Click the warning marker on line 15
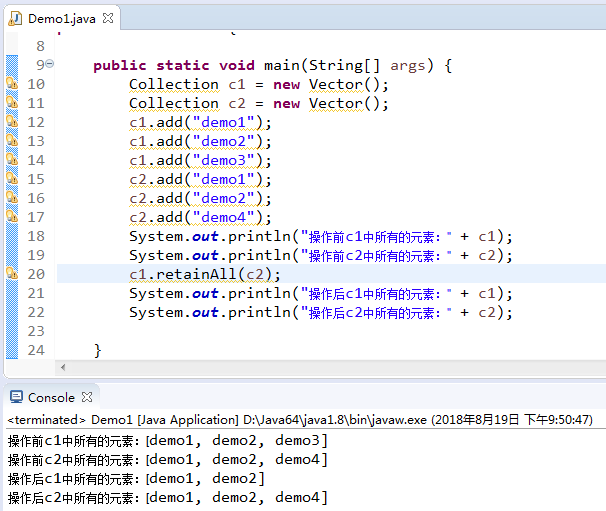The width and height of the screenshot is (606, 511). coord(12,178)
